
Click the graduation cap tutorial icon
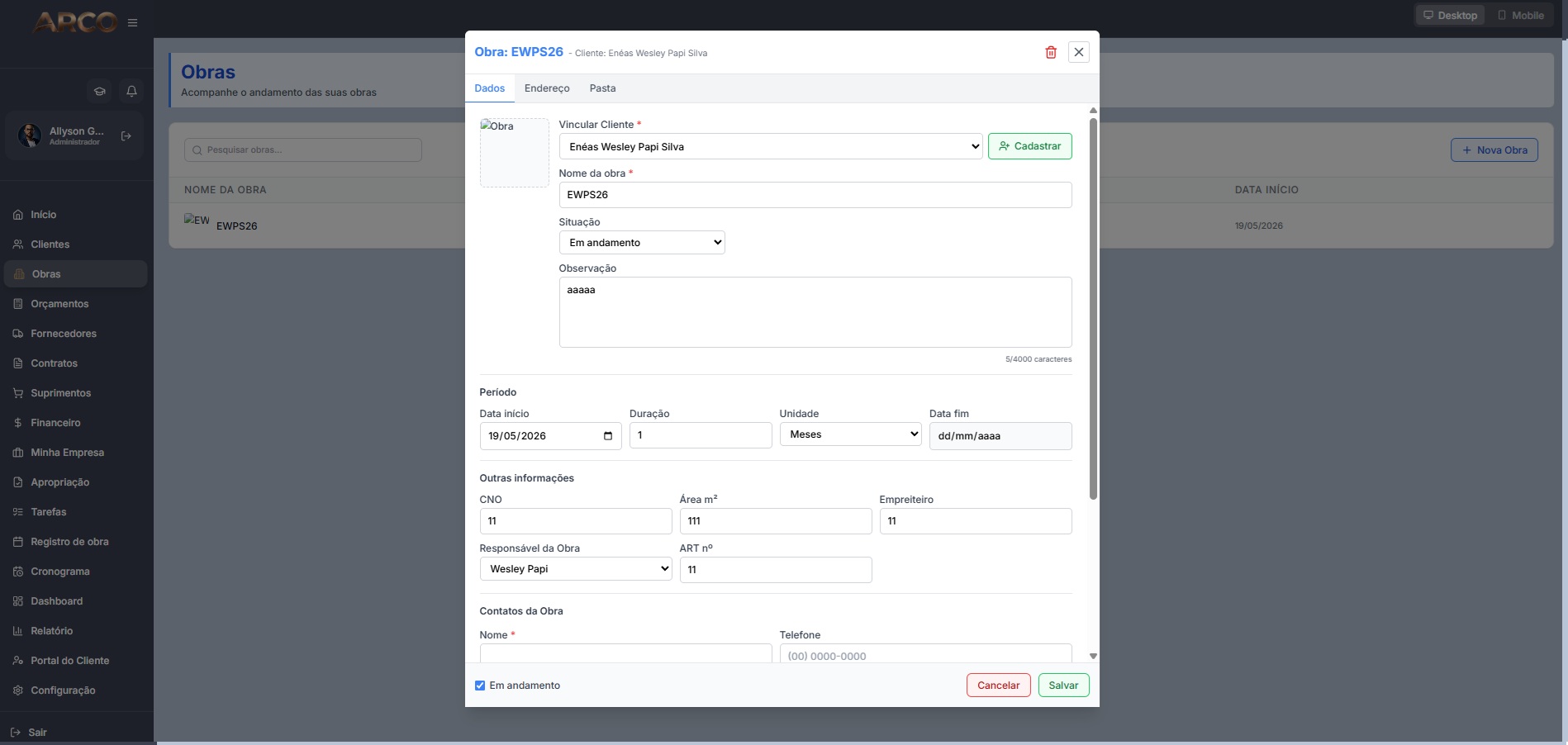[x=100, y=91]
